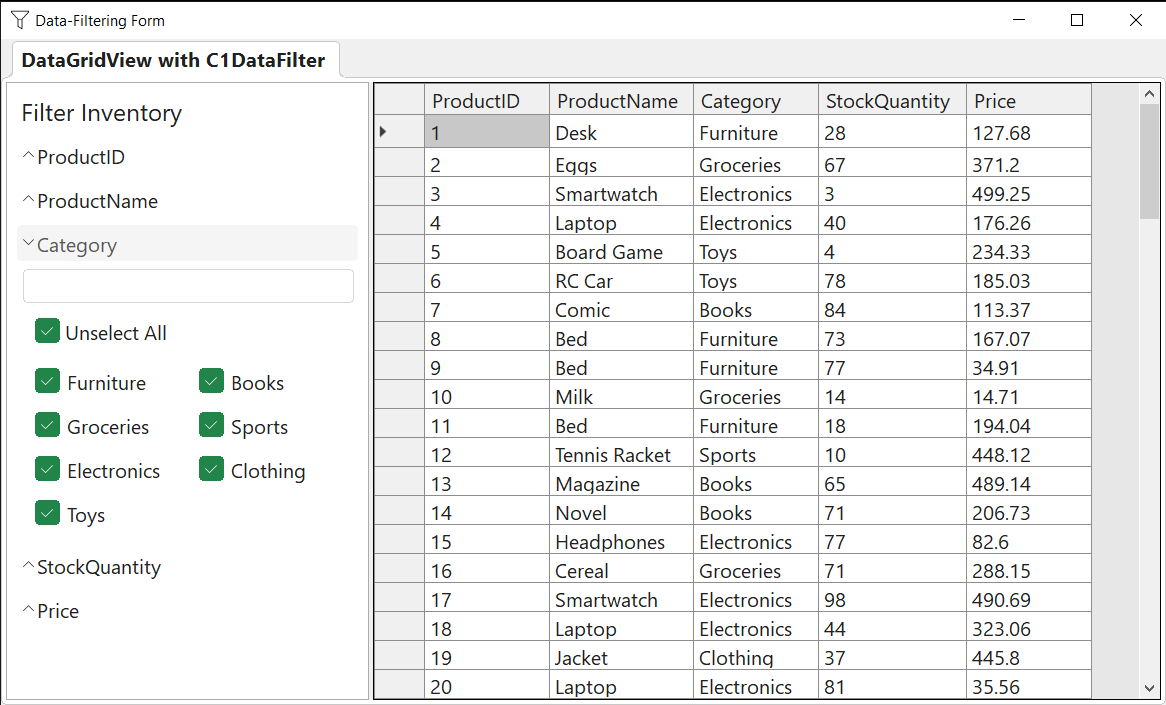Image resolution: width=1166 pixels, height=705 pixels.
Task: Click the Price column header
Action: pos(1029,100)
